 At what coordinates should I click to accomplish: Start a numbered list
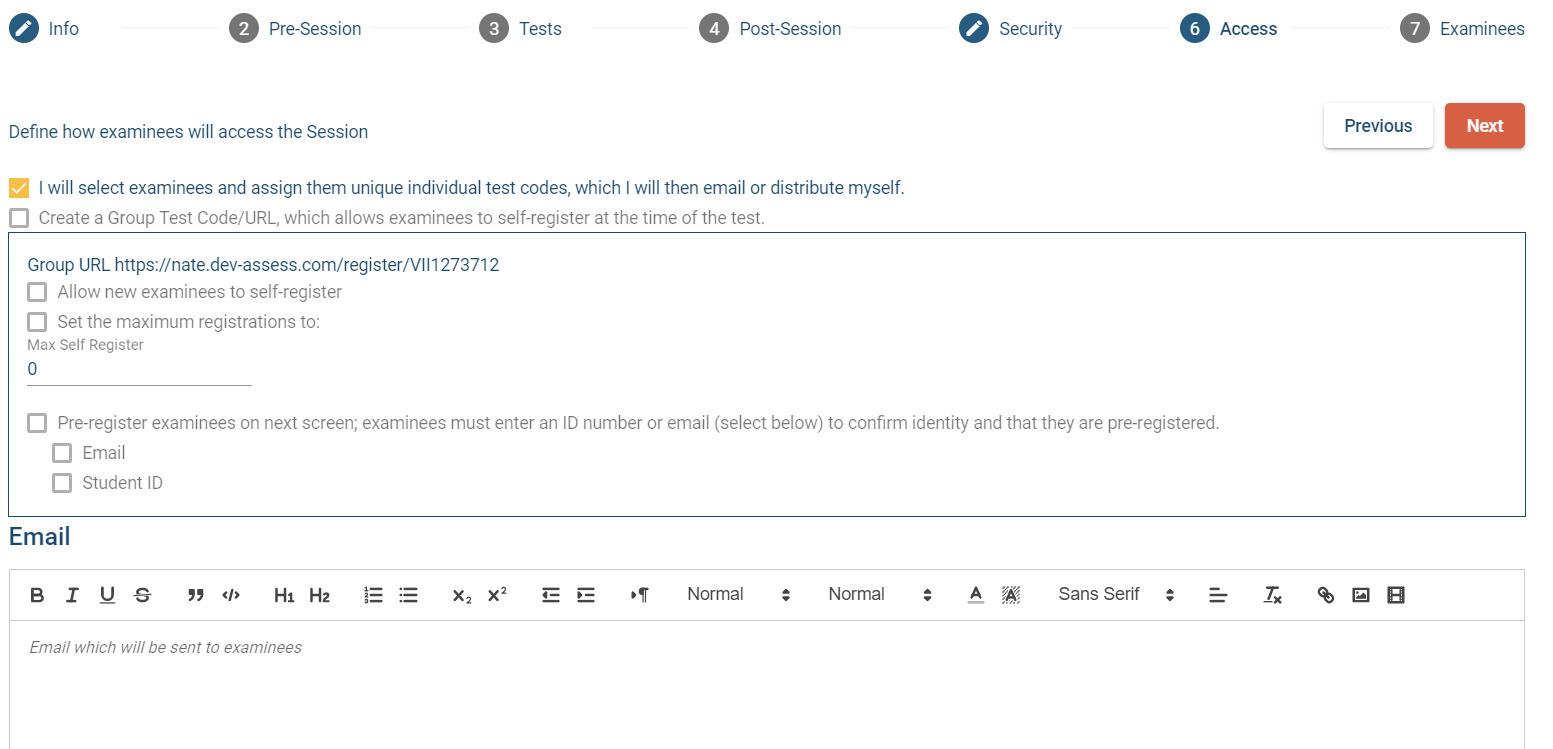[x=373, y=595]
